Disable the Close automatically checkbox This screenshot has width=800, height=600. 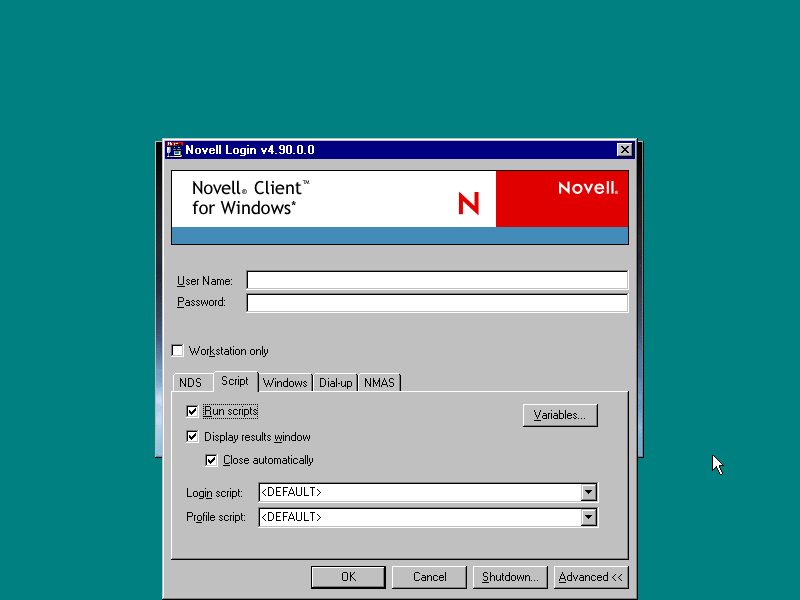tap(211, 460)
